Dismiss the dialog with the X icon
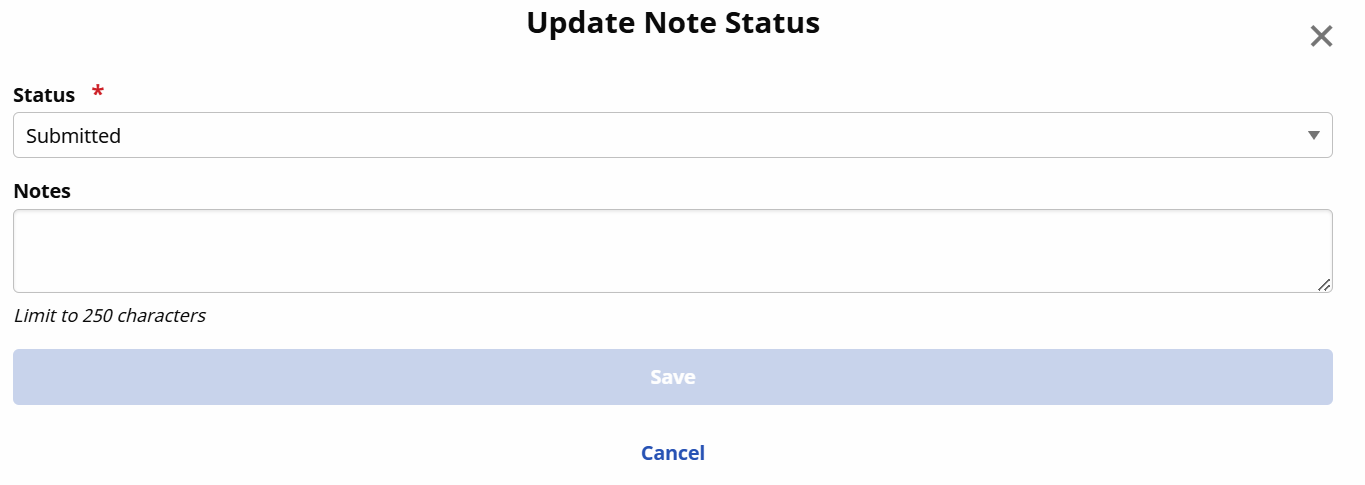The width and height of the screenshot is (1365, 485). [1321, 37]
